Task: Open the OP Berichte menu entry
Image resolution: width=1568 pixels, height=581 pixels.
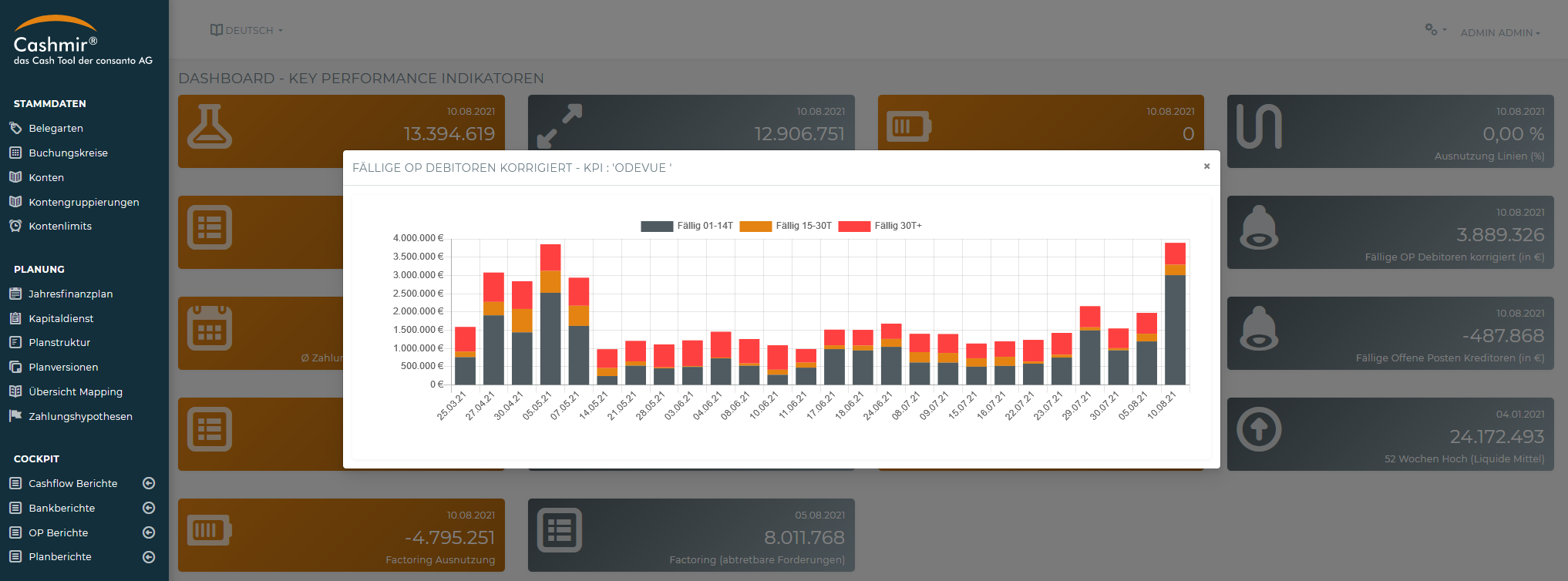Action: pyautogui.click(x=59, y=532)
